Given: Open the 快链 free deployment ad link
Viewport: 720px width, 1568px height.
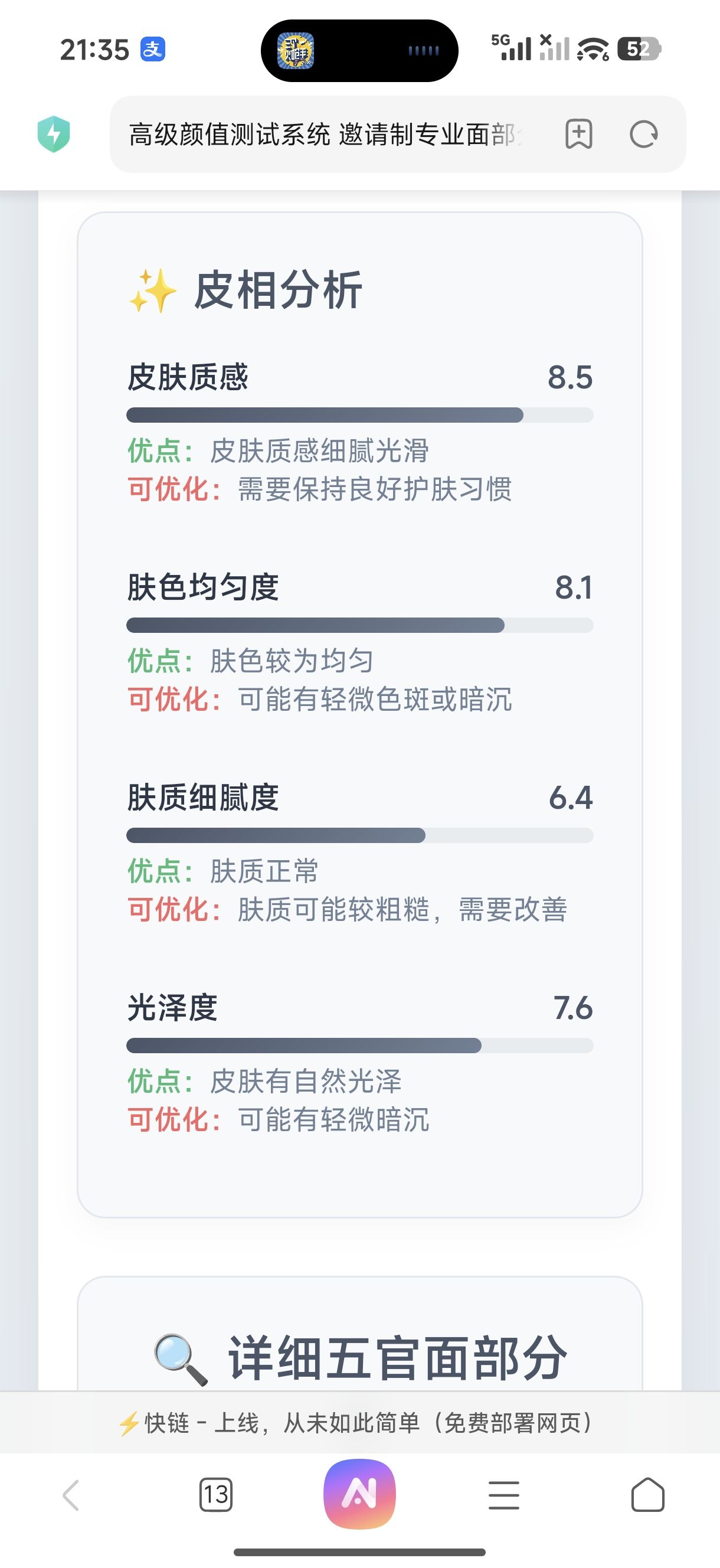Looking at the screenshot, I should (356, 1423).
